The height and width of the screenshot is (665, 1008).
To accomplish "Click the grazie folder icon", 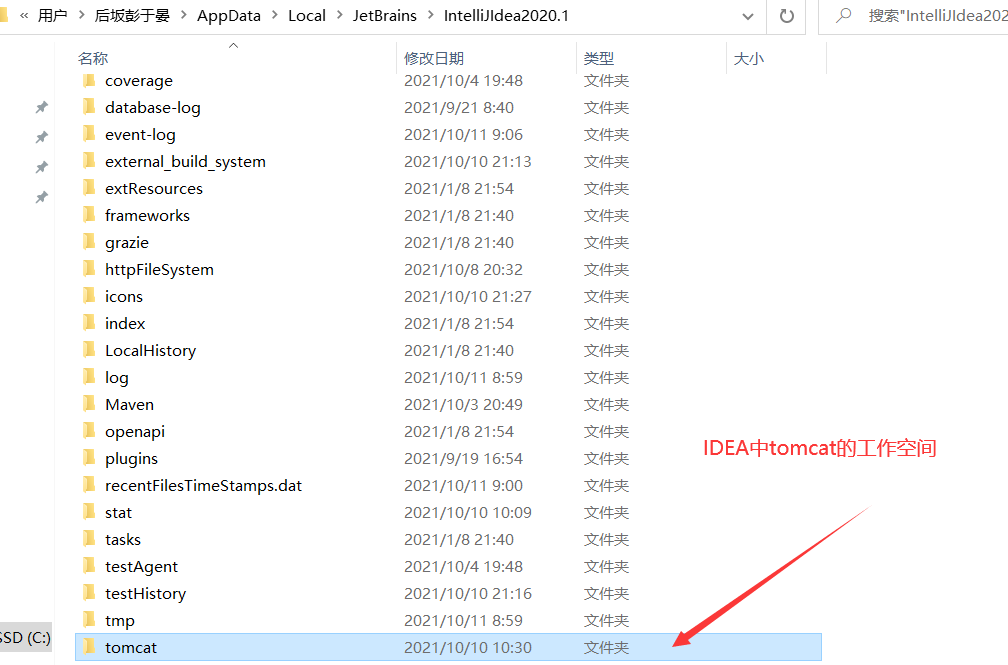I will point(89,242).
